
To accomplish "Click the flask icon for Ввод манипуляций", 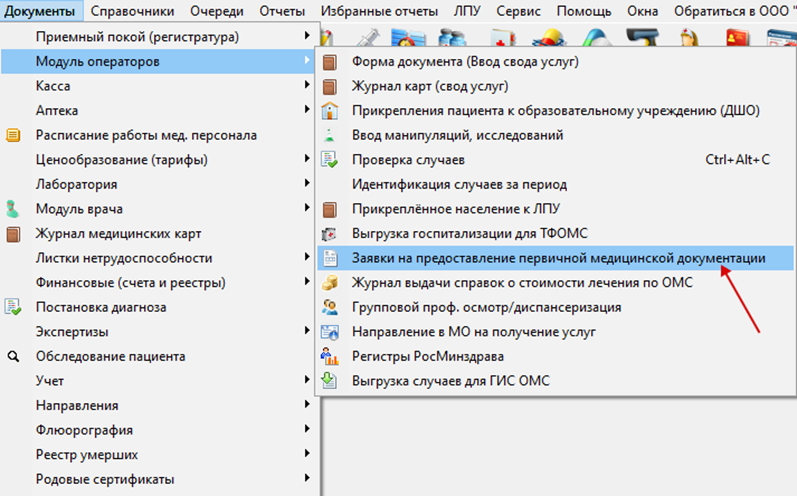I will pos(329,135).
